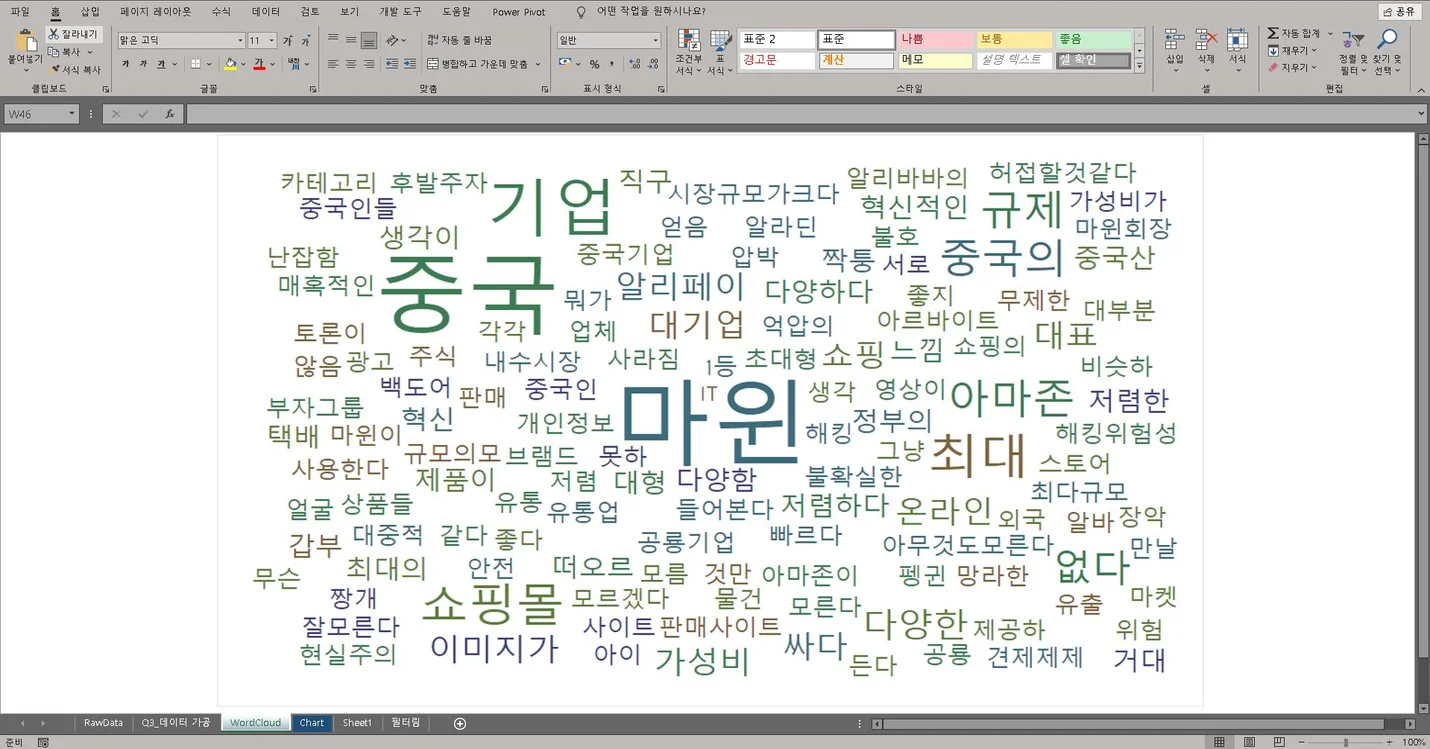Click the percent style icon

tap(594, 64)
